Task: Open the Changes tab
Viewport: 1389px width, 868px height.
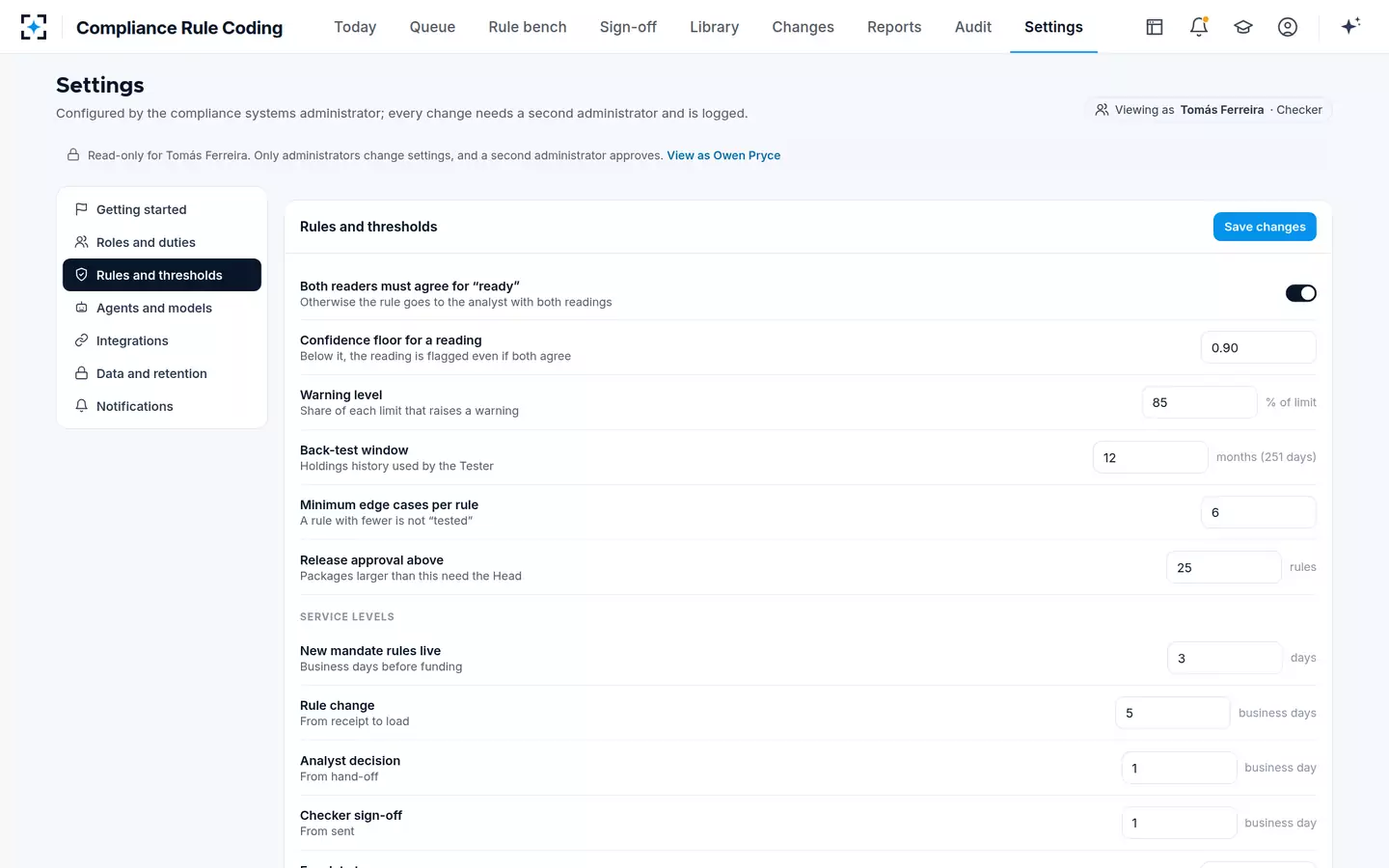Action: (803, 27)
